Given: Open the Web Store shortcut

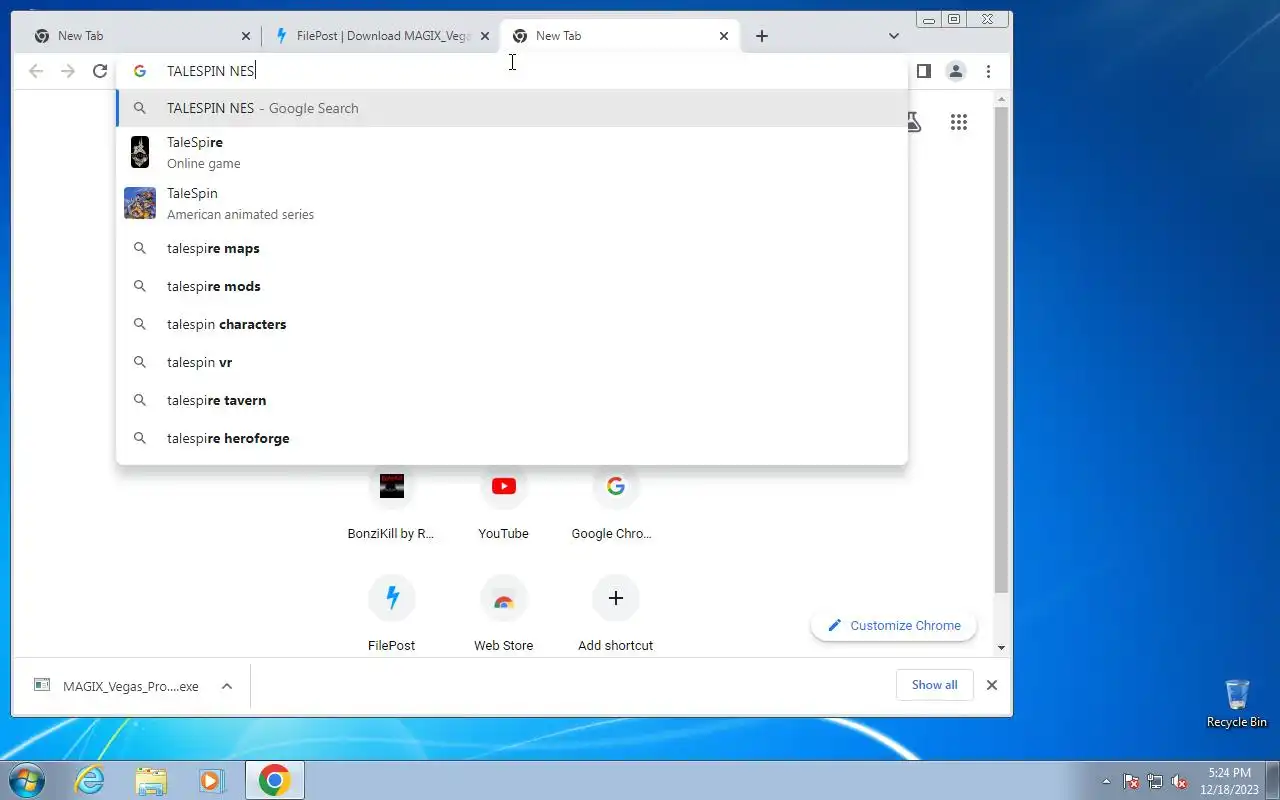Looking at the screenshot, I should click(x=504, y=612).
